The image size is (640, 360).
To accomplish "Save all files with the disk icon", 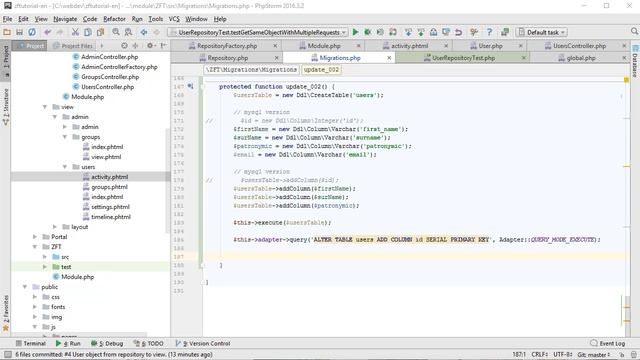I will pyautogui.click(x=19, y=32).
